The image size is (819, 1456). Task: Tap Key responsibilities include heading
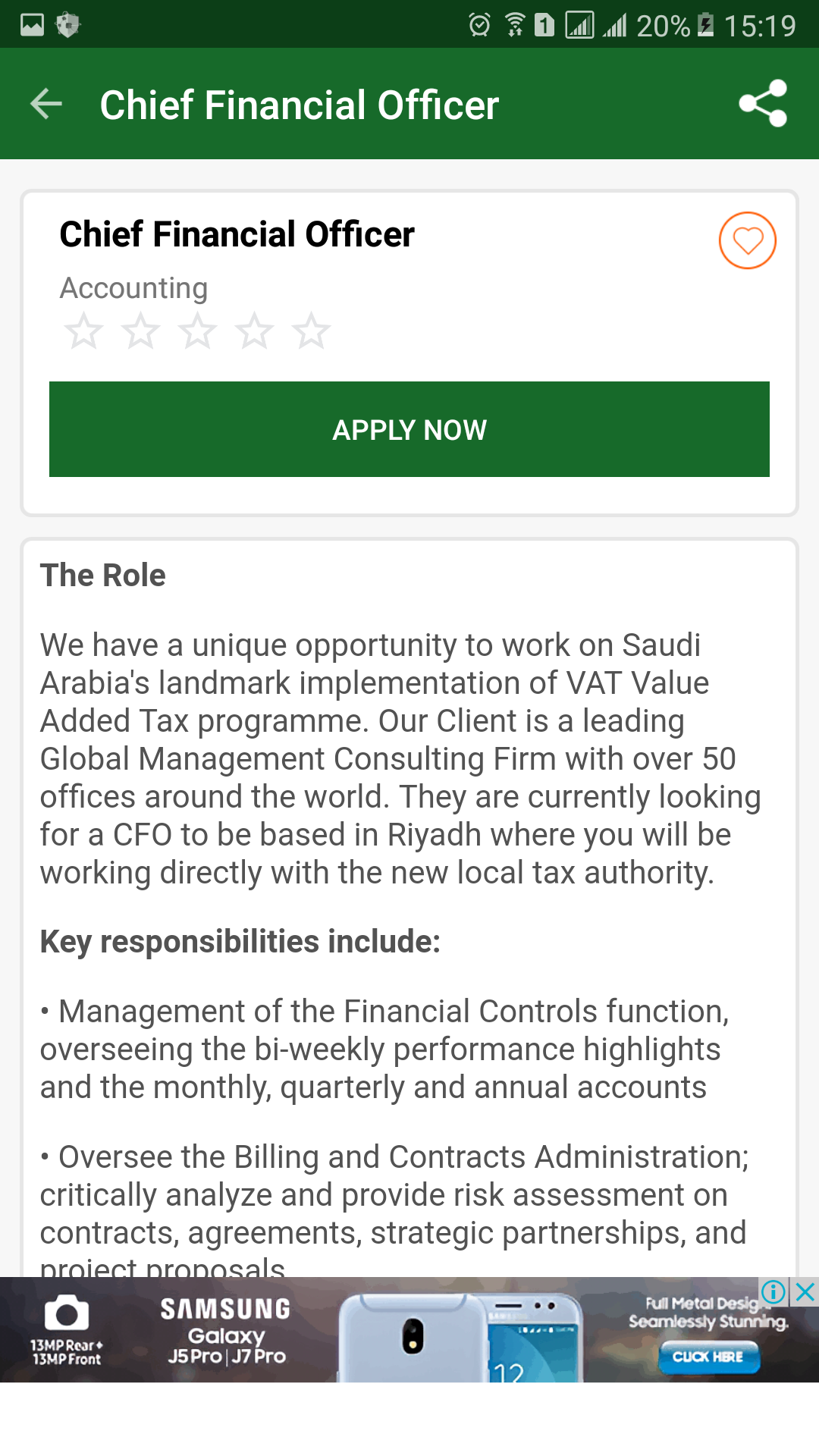point(240,942)
